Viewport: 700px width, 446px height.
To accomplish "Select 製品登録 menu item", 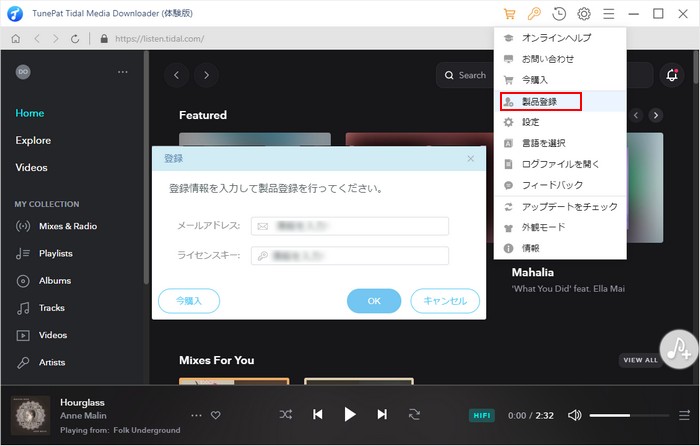I will [560, 101].
